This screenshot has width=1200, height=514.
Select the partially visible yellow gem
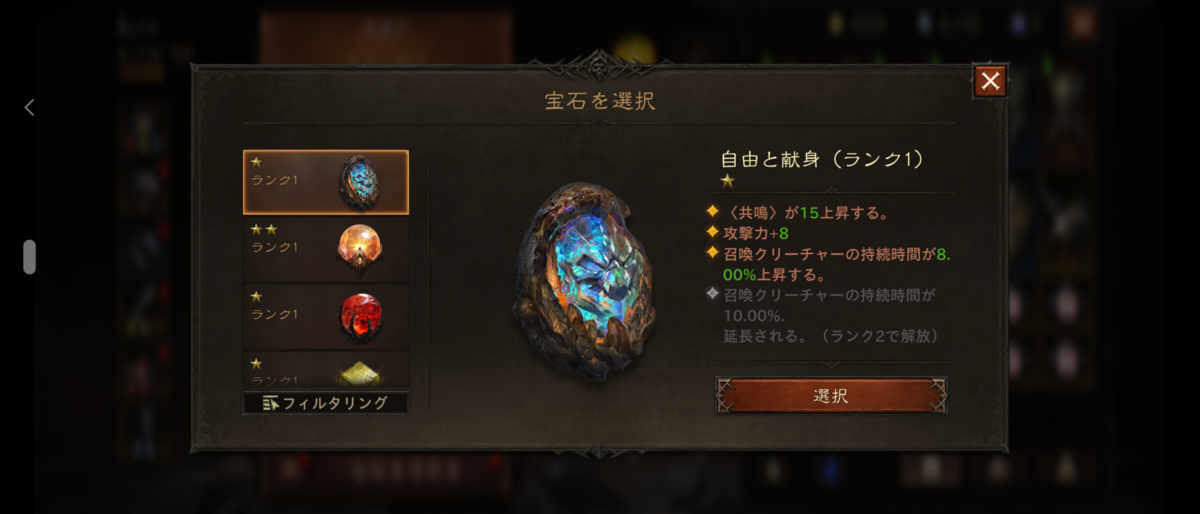coord(359,375)
